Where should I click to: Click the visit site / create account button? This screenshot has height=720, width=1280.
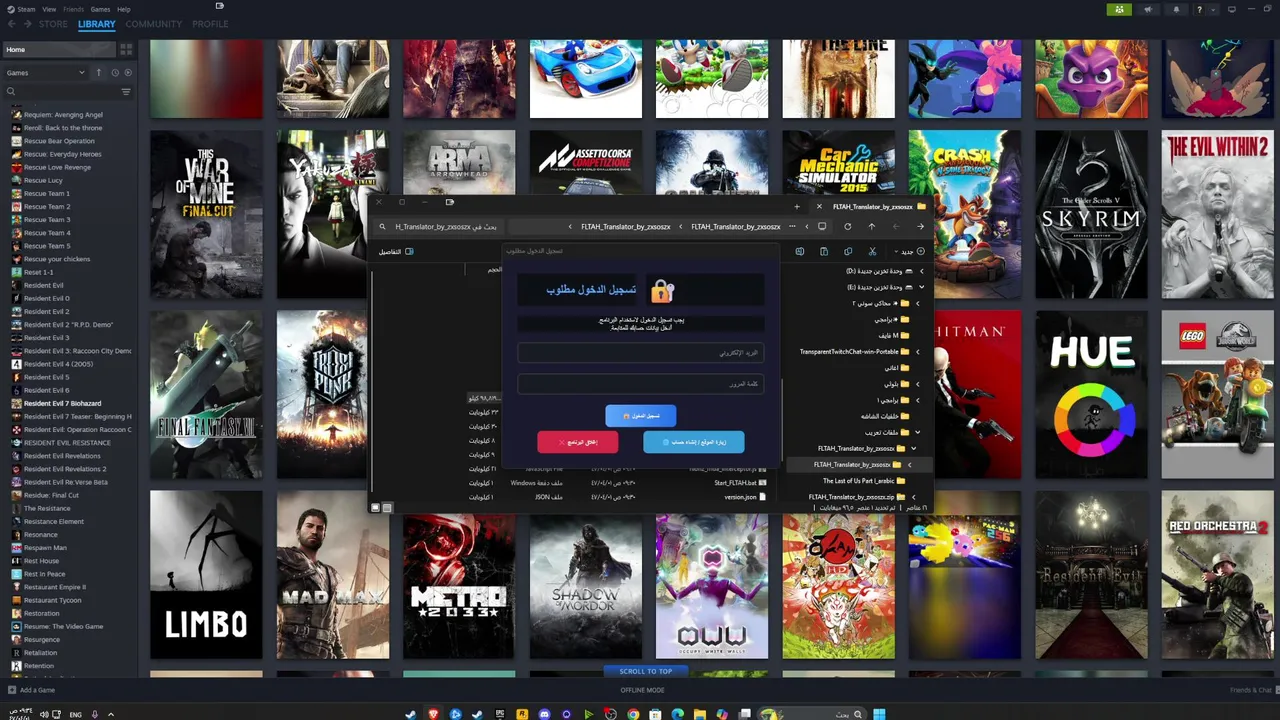tap(694, 442)
